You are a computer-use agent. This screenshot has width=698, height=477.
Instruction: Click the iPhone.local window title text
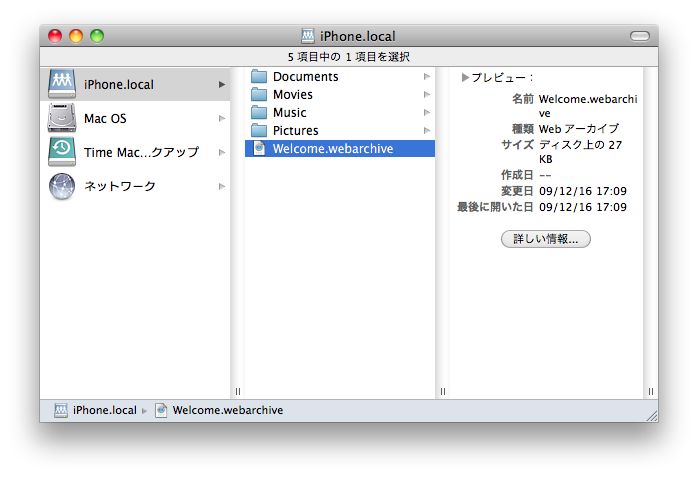(357, 36)
